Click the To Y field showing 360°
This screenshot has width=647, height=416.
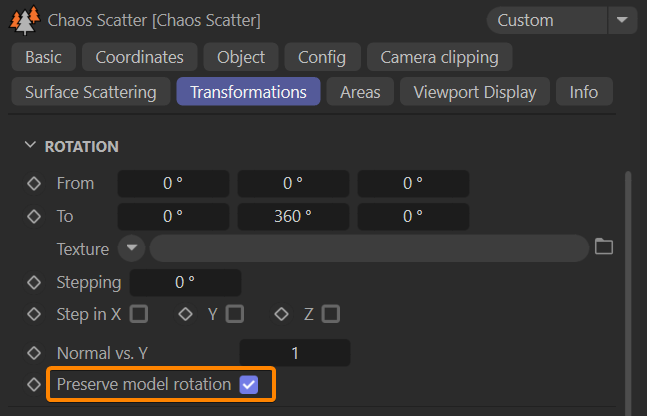[x=293, y=217]
